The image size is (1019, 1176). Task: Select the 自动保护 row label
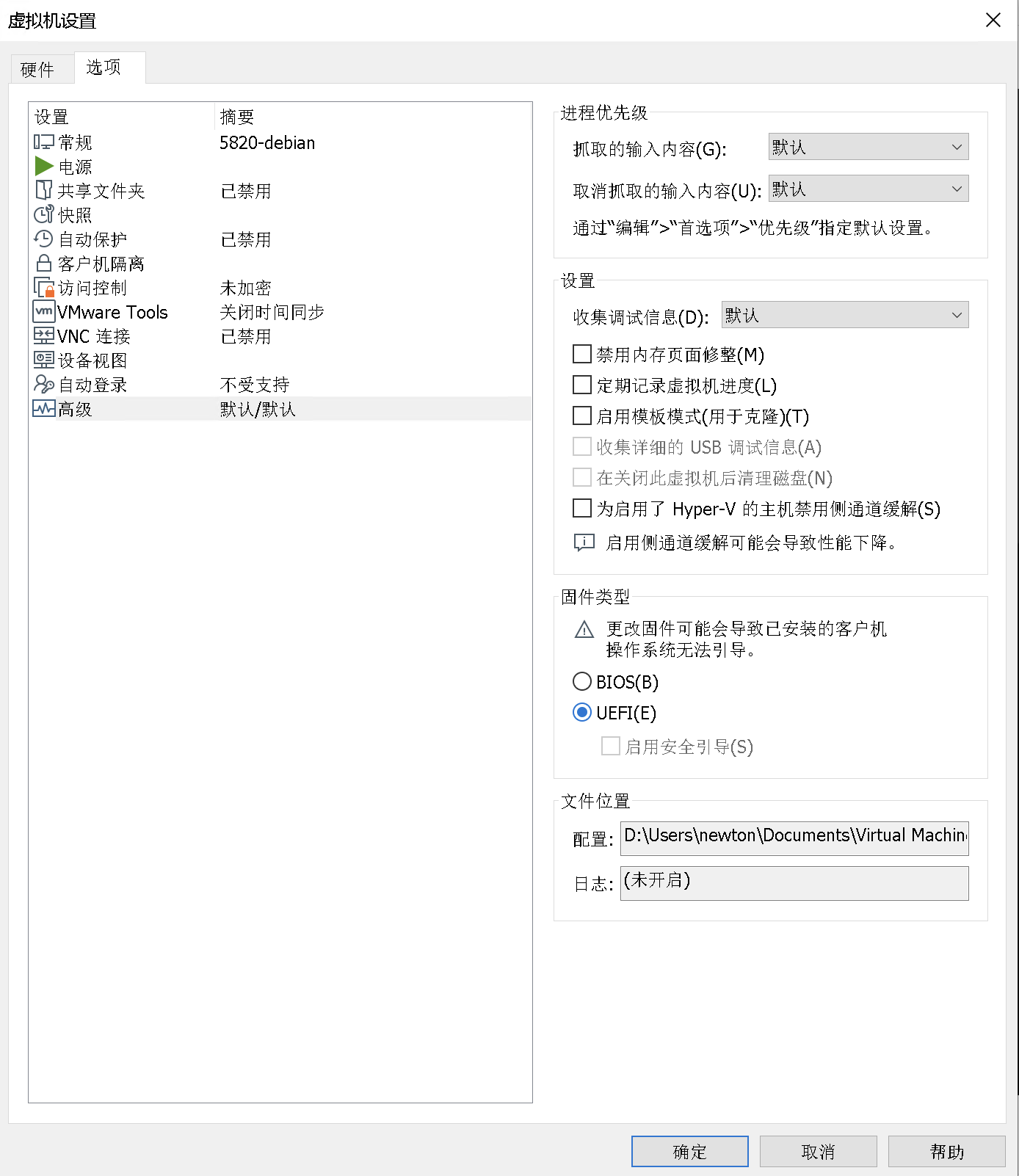93,239
